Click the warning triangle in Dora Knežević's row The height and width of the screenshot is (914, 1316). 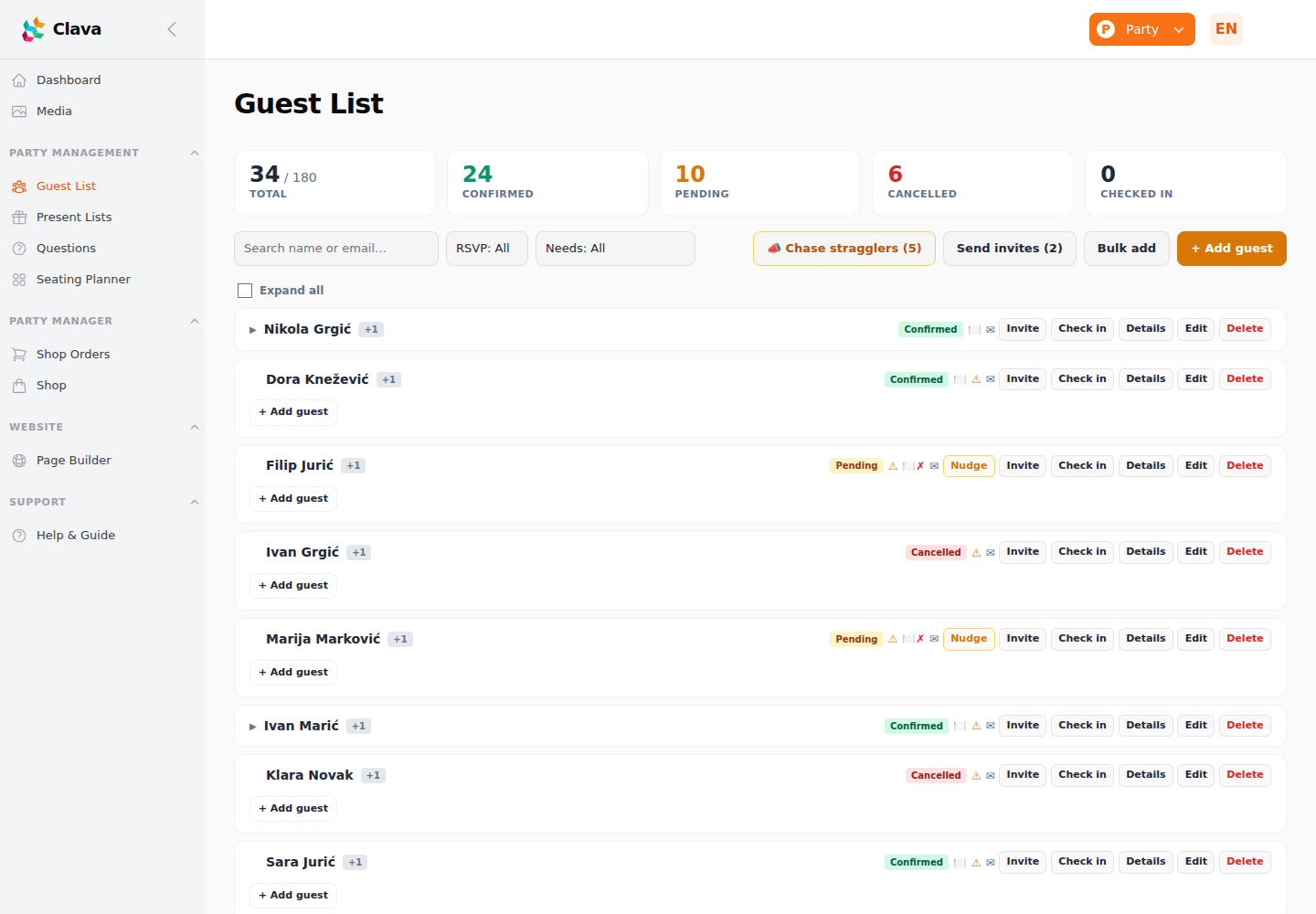976,379
